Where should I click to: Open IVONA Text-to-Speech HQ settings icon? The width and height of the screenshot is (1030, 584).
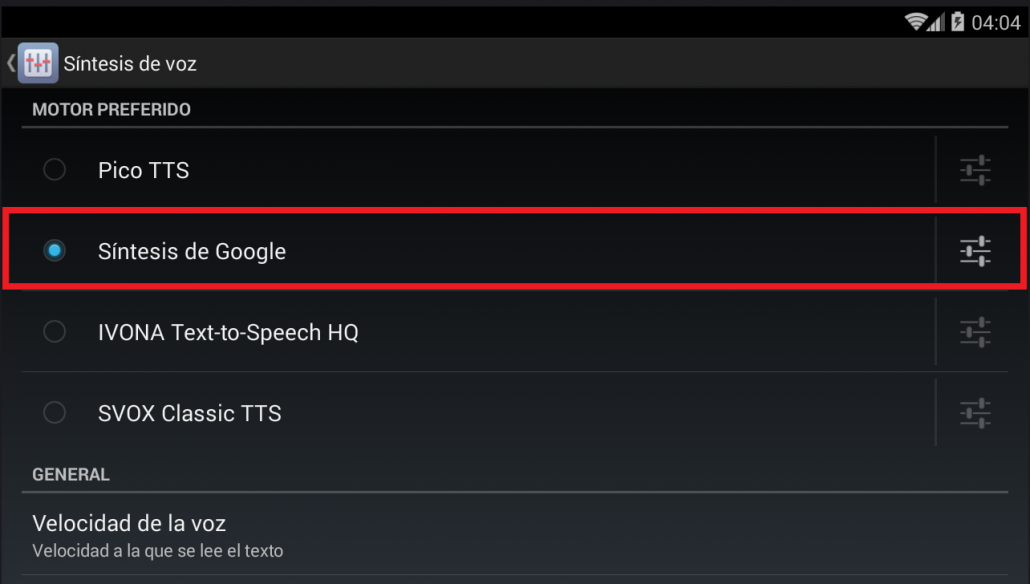coord(975,332)
